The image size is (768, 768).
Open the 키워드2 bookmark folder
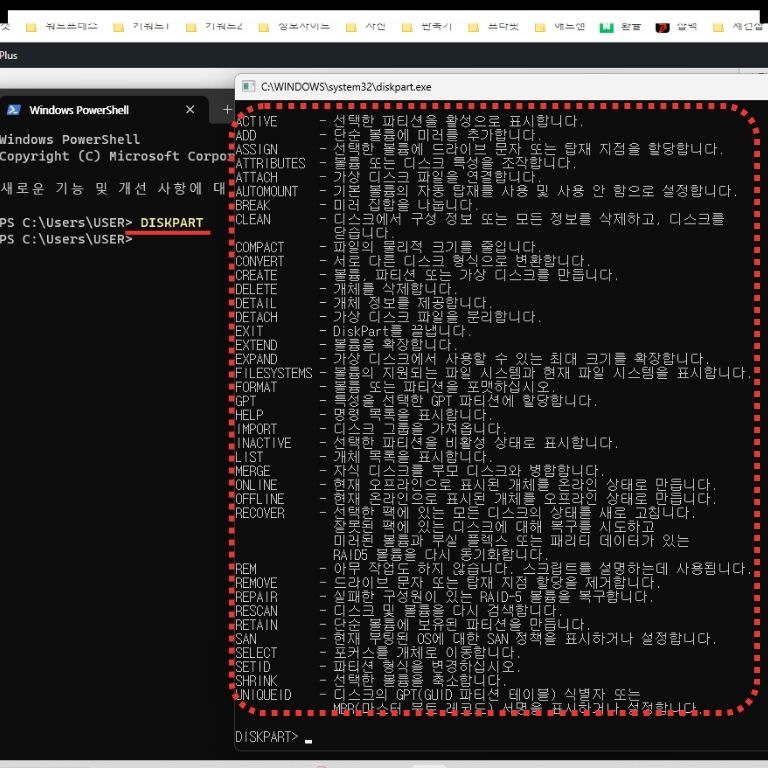(x=214, y=26)
